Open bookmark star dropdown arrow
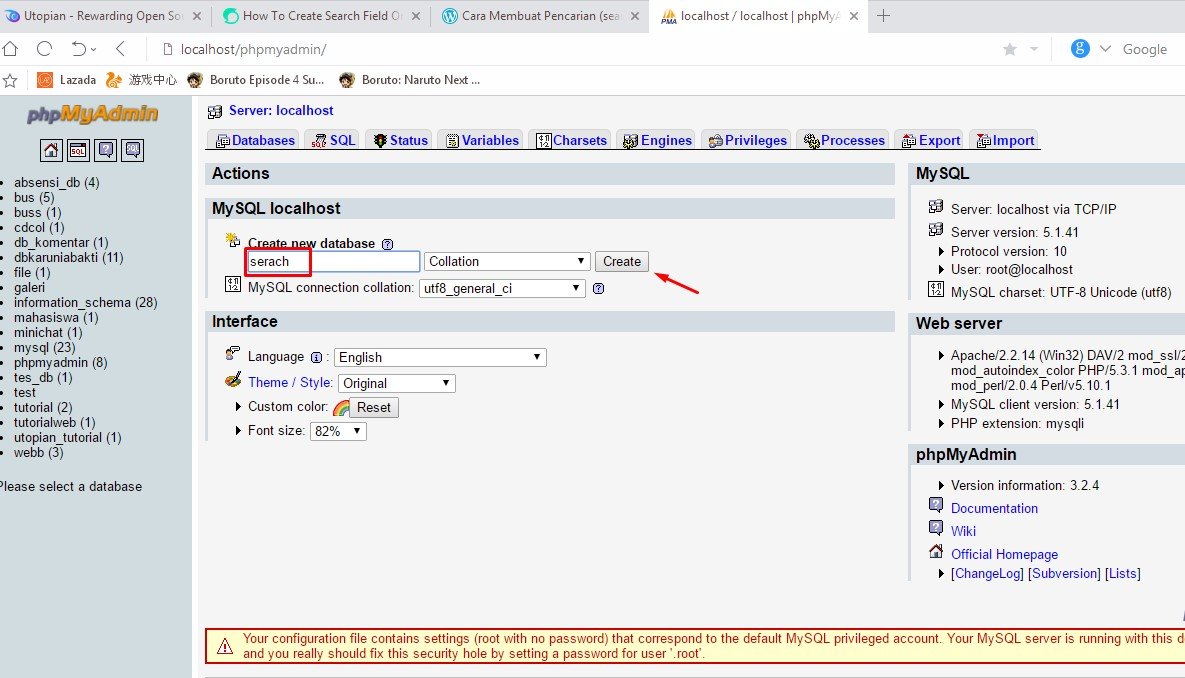Screen dimensions: 1185x678 1034,49
